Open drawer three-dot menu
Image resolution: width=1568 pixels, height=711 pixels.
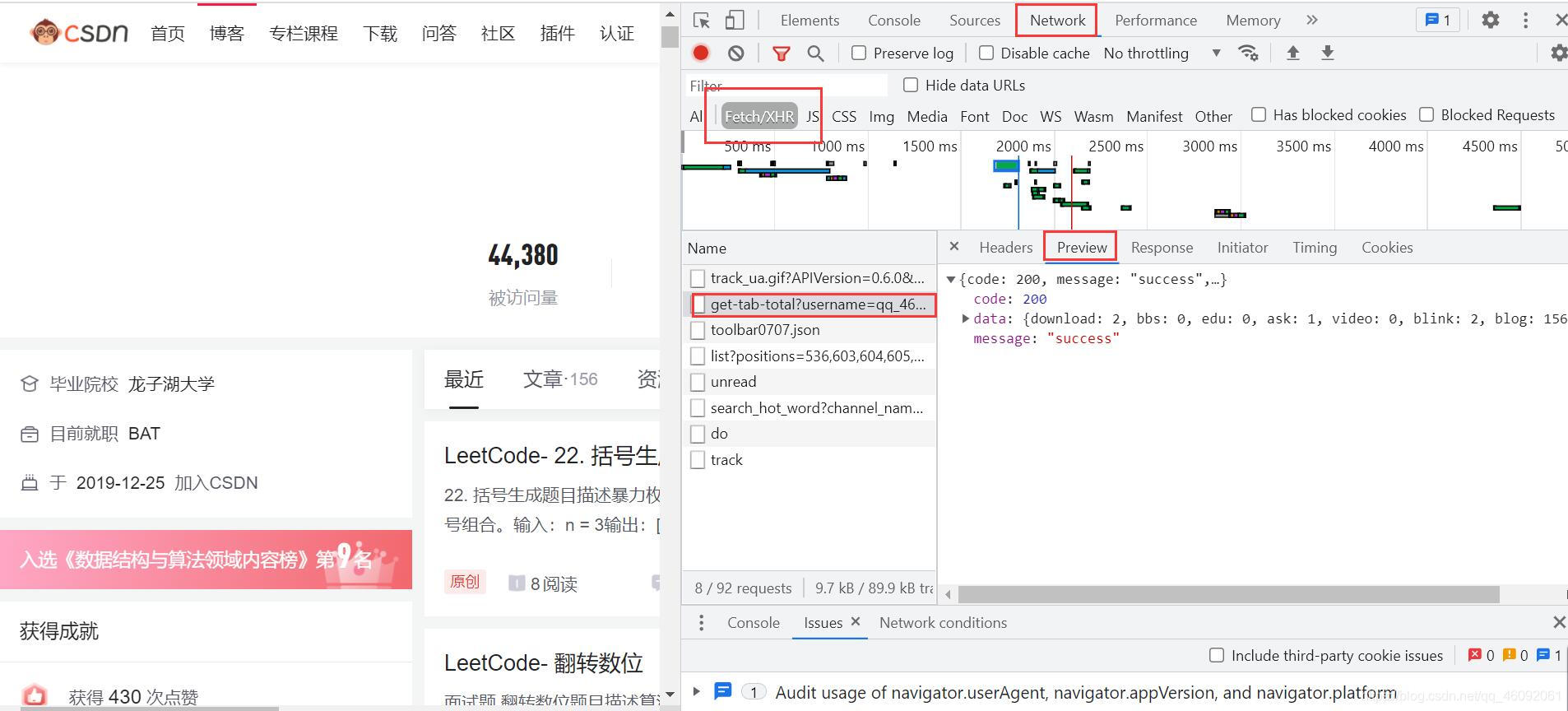(701, 623)
